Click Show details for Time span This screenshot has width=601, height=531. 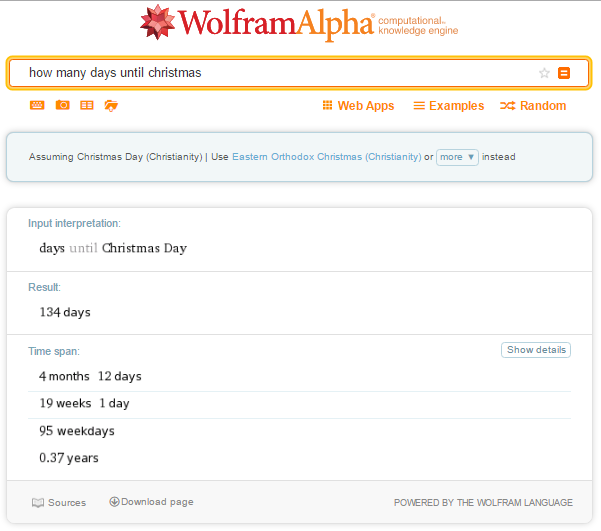pyautogui.click(x=536, y=350)
